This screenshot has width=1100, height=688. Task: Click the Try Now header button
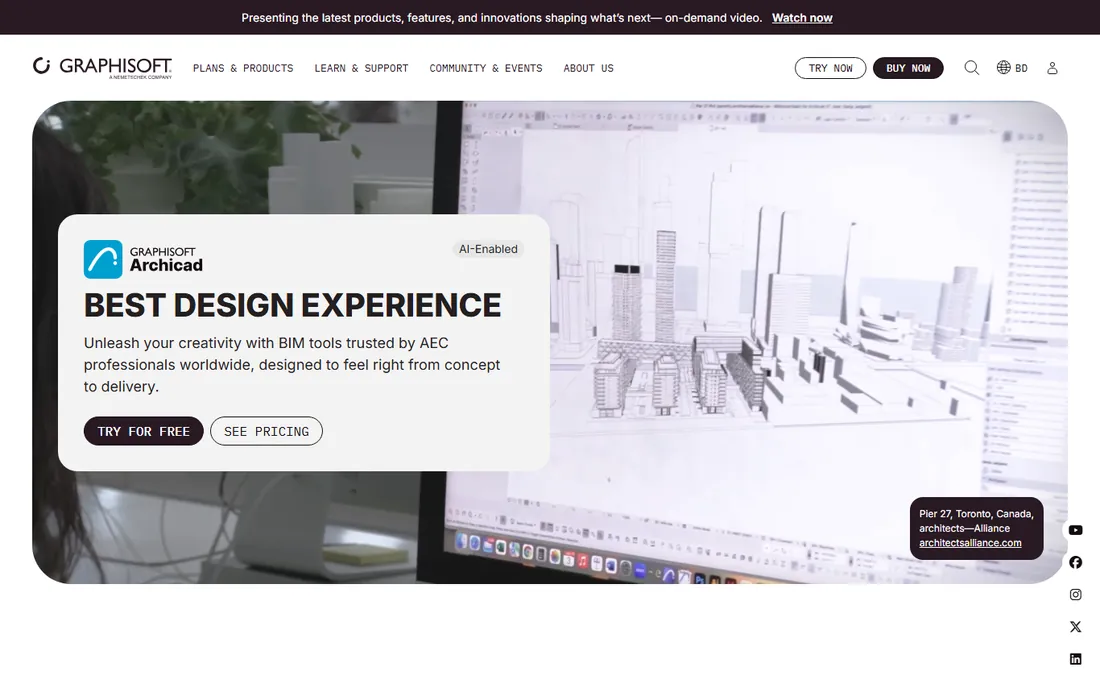(x=831, y=68)
